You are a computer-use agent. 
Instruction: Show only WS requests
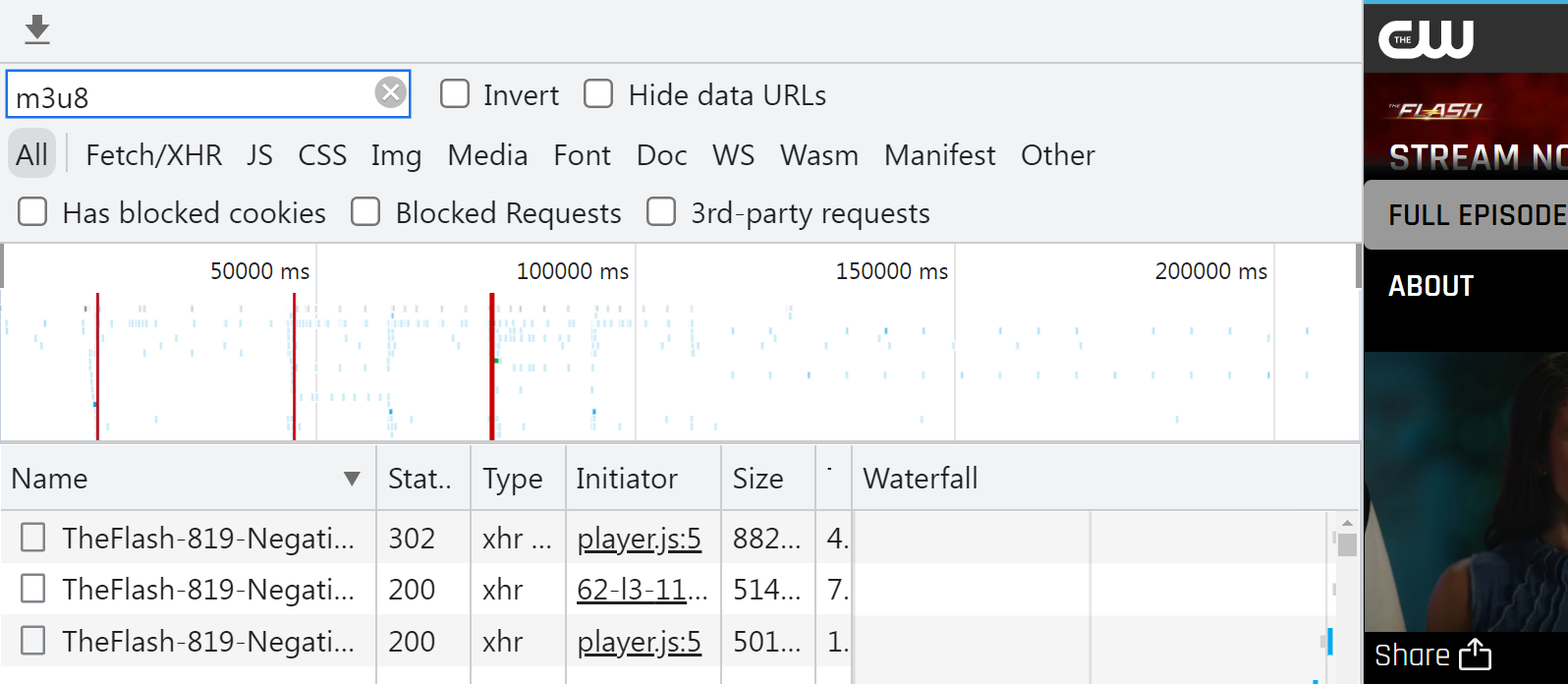coord(733,155)
